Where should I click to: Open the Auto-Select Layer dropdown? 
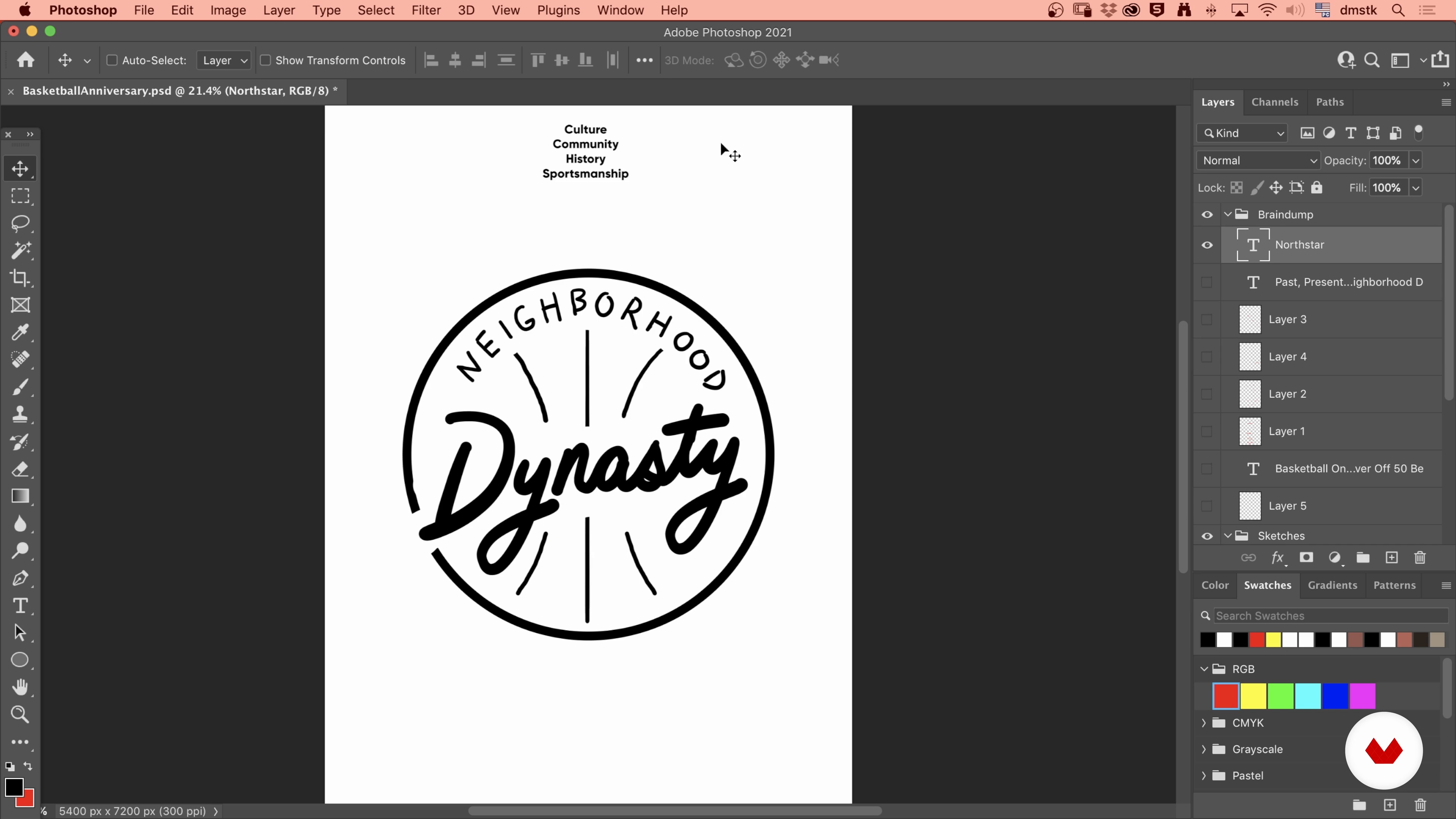[224, 60]
